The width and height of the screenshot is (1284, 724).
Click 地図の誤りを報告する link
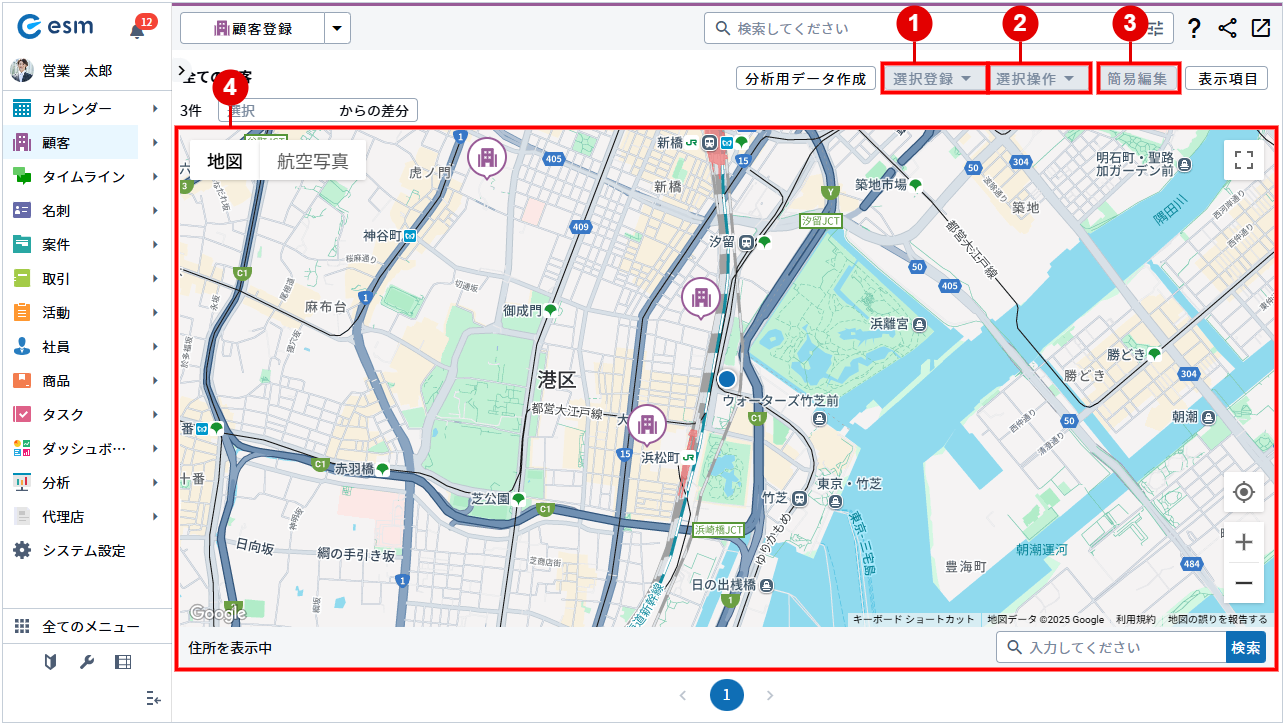[1218, 620]
